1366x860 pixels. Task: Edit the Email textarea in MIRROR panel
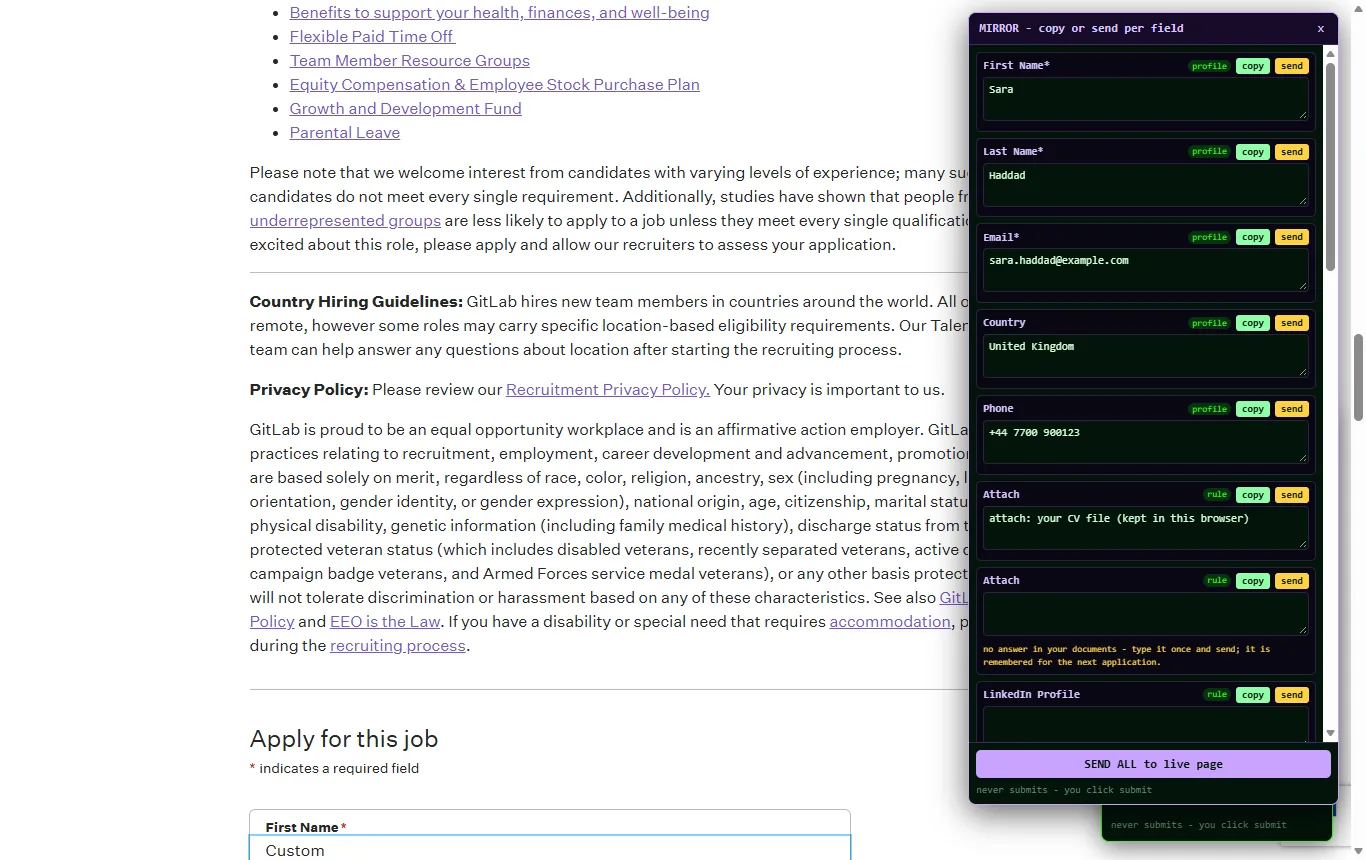(x=1145, y=270)
